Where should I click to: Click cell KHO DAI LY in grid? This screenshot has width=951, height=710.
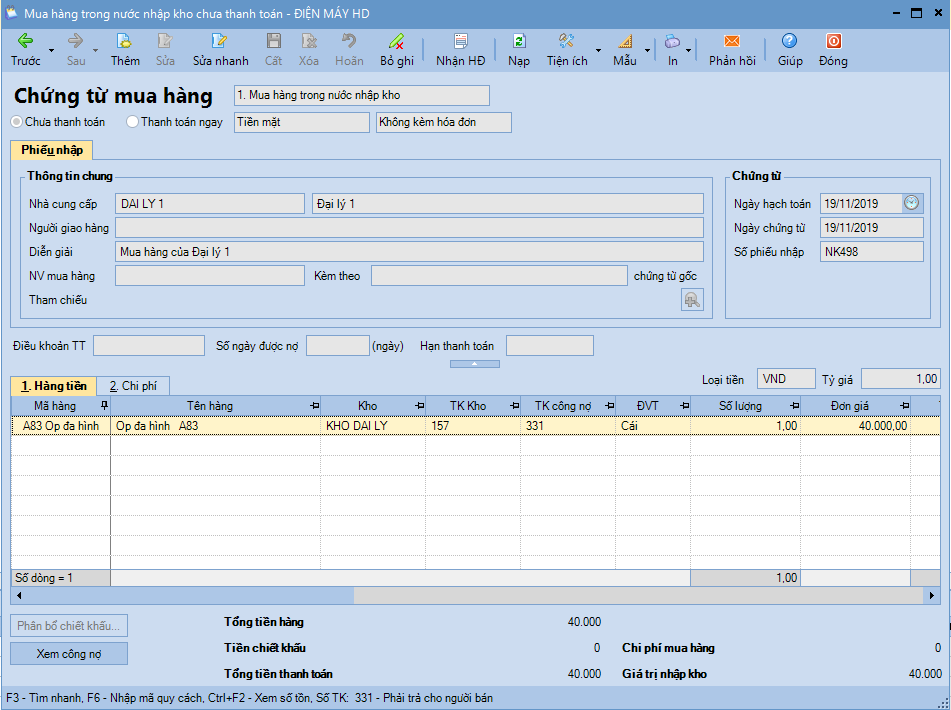click(373, 426)
